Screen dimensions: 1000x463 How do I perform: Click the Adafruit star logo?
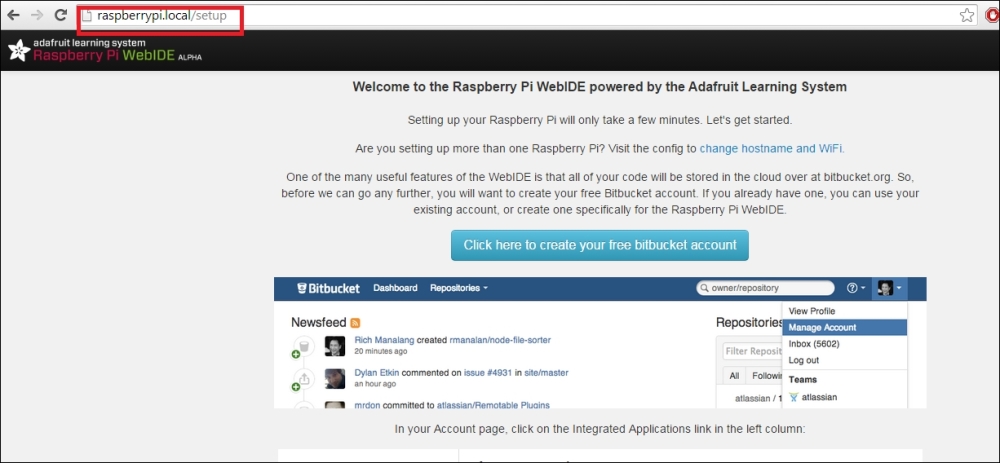18,50
